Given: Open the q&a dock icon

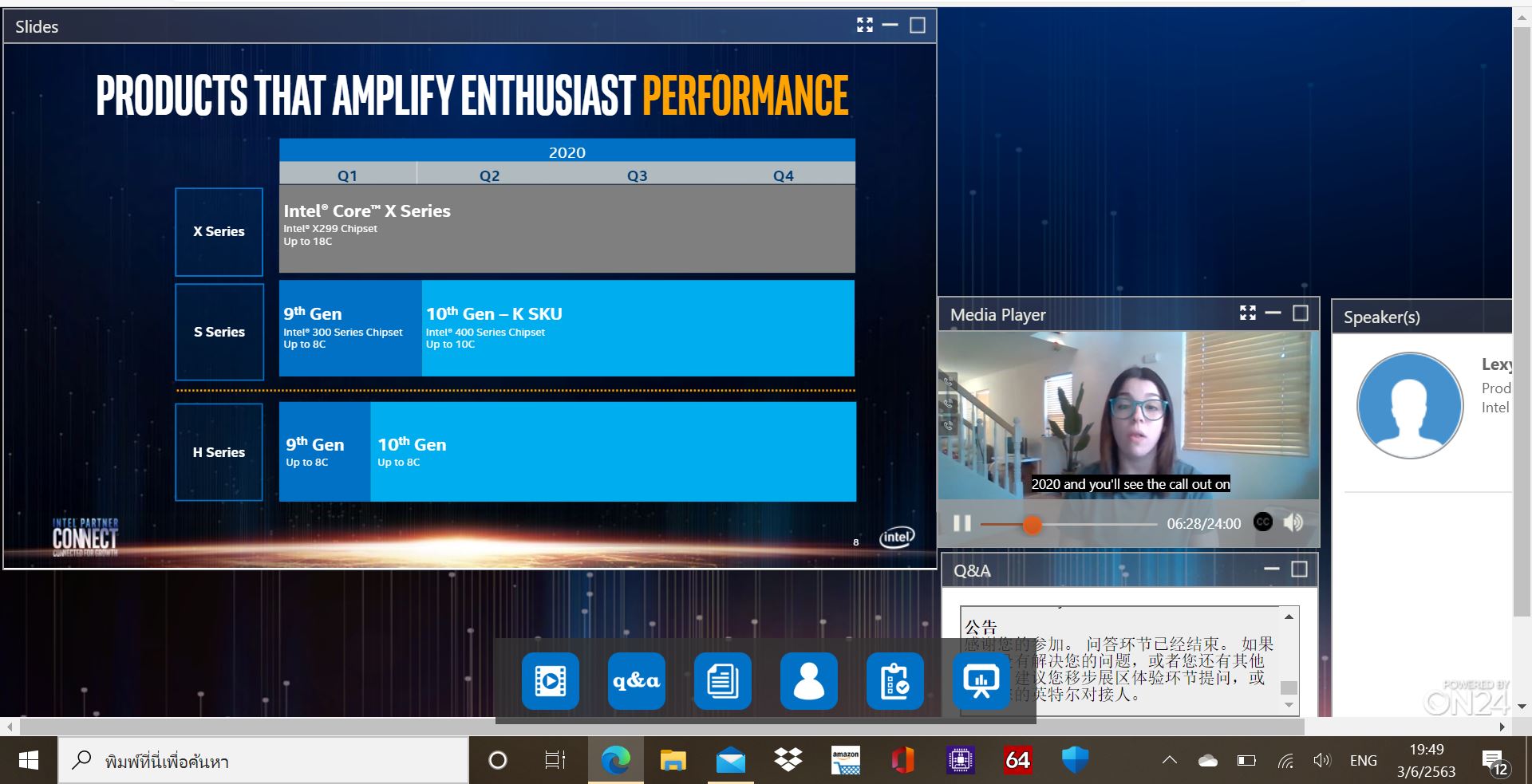Looking at the screenshot, I should click(637, 681).
